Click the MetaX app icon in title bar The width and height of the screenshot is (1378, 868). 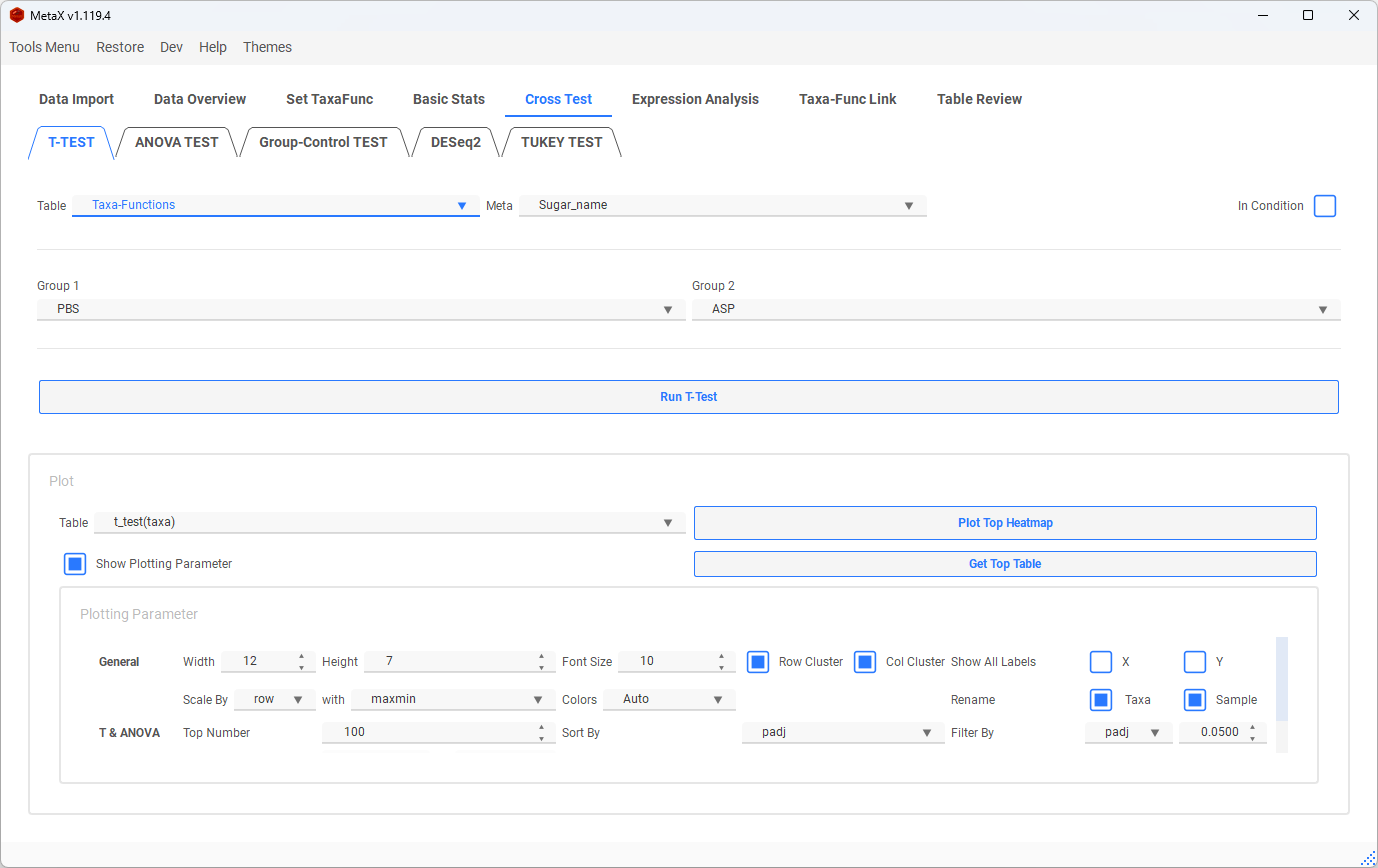click(16, 15)
